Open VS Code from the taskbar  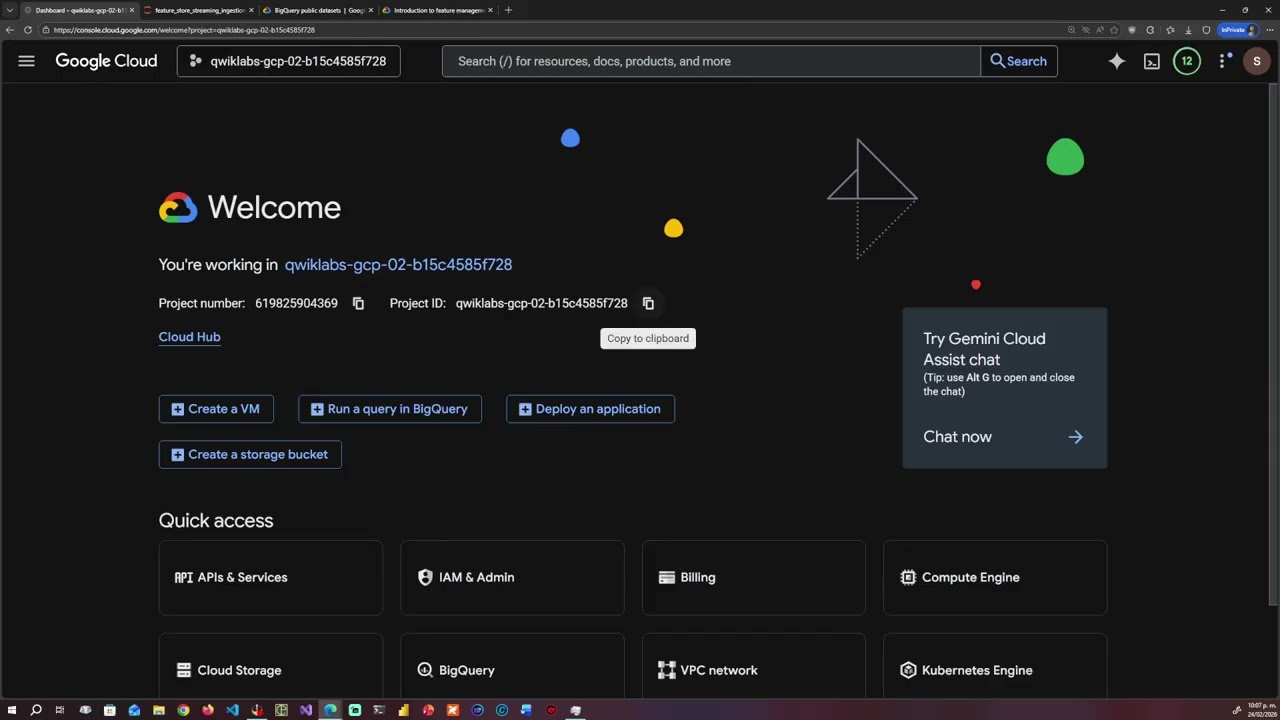(232, 710)
